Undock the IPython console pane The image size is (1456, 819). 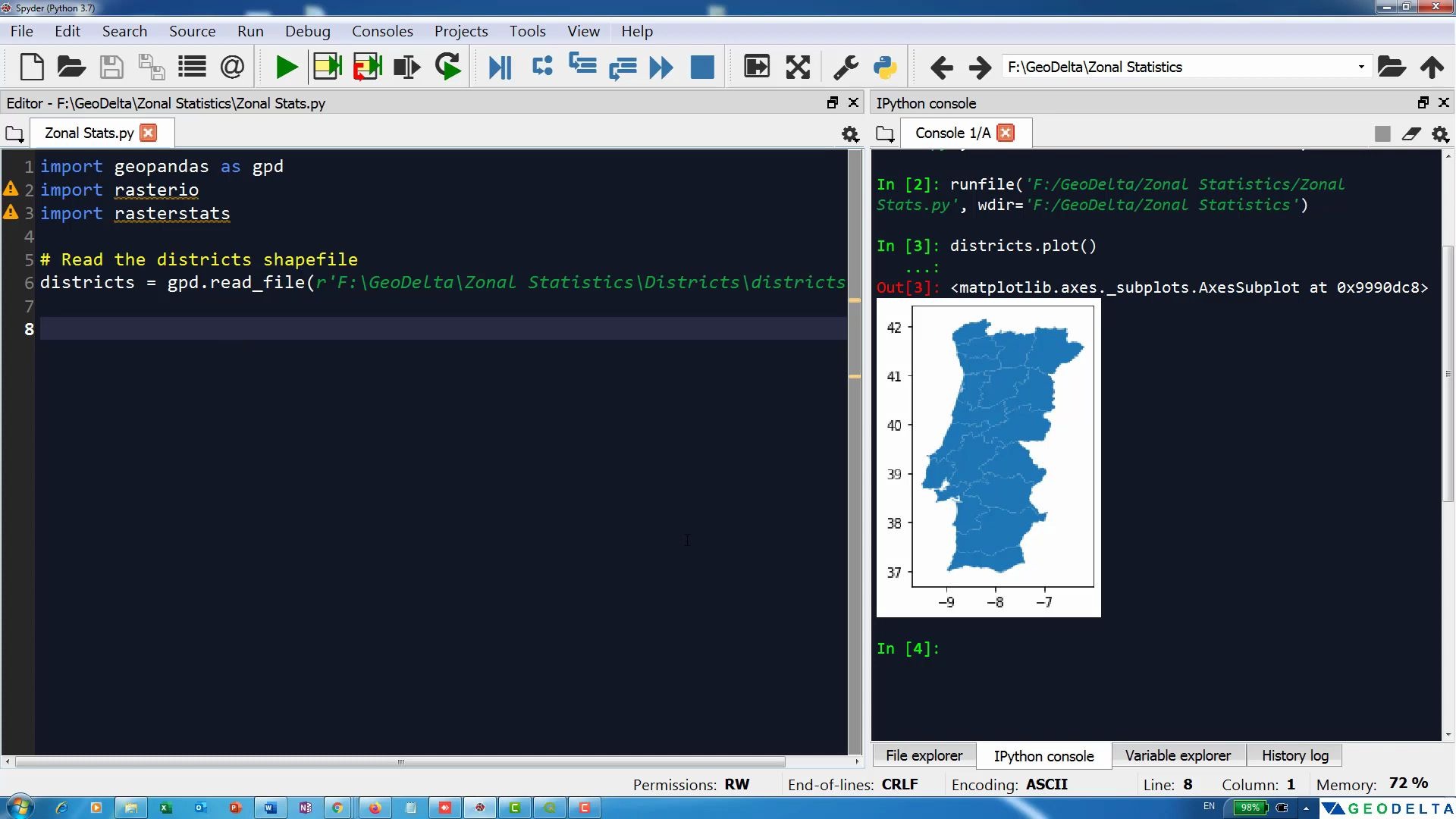coord(1423,102)
